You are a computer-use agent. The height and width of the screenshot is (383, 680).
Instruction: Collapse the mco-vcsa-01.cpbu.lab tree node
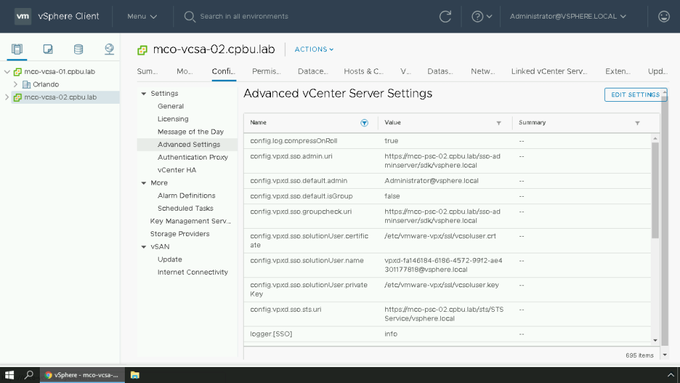7,72
